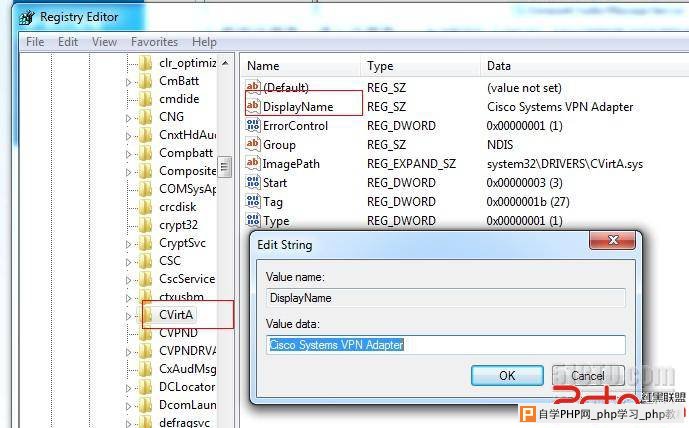The height and width of the screenshot is (428, 689).
Task: Select the CscService folder icon
Action: point(145,279)
